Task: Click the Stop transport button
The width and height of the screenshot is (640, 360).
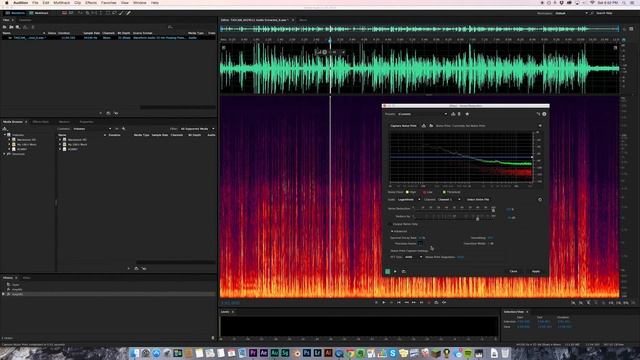Action: 376,302
